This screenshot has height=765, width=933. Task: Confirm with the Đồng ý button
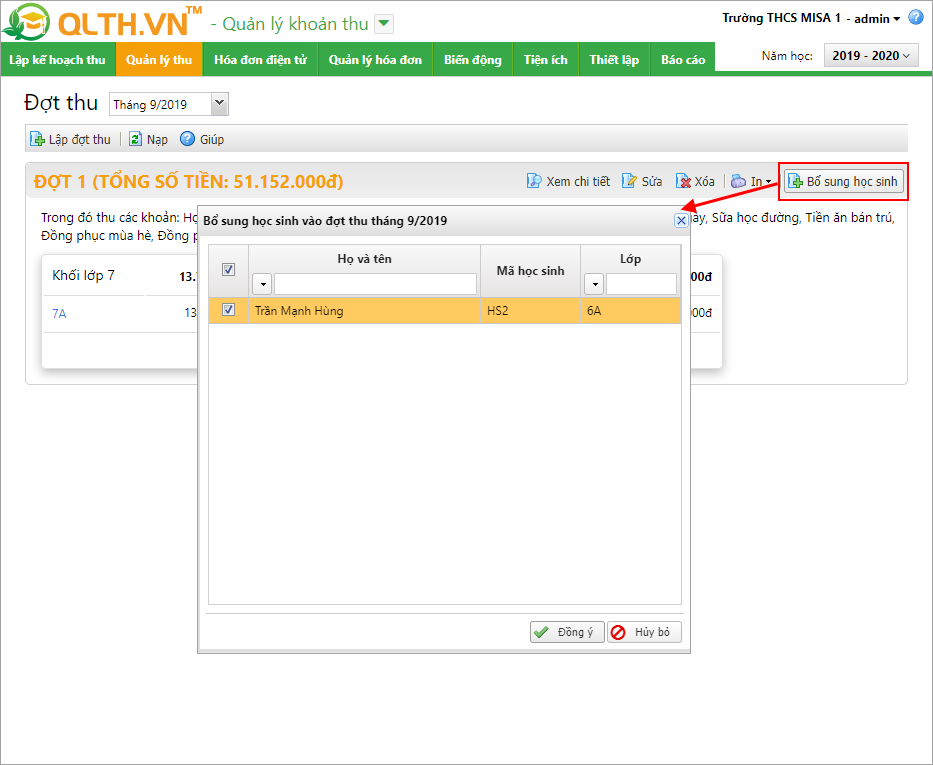coord(567,632)
